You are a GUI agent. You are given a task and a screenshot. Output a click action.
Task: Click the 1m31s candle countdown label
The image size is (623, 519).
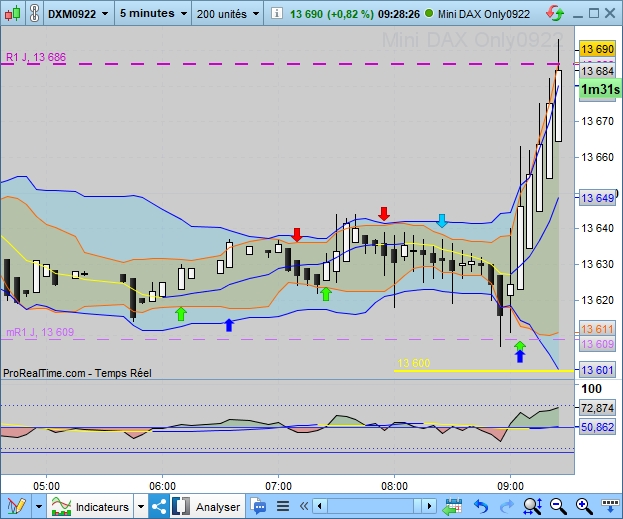point(600,89)
